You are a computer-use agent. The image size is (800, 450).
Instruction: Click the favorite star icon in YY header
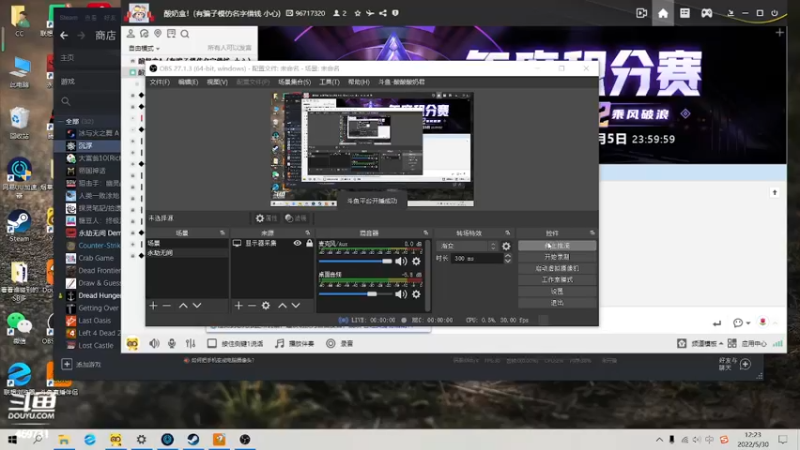(358, 13)
